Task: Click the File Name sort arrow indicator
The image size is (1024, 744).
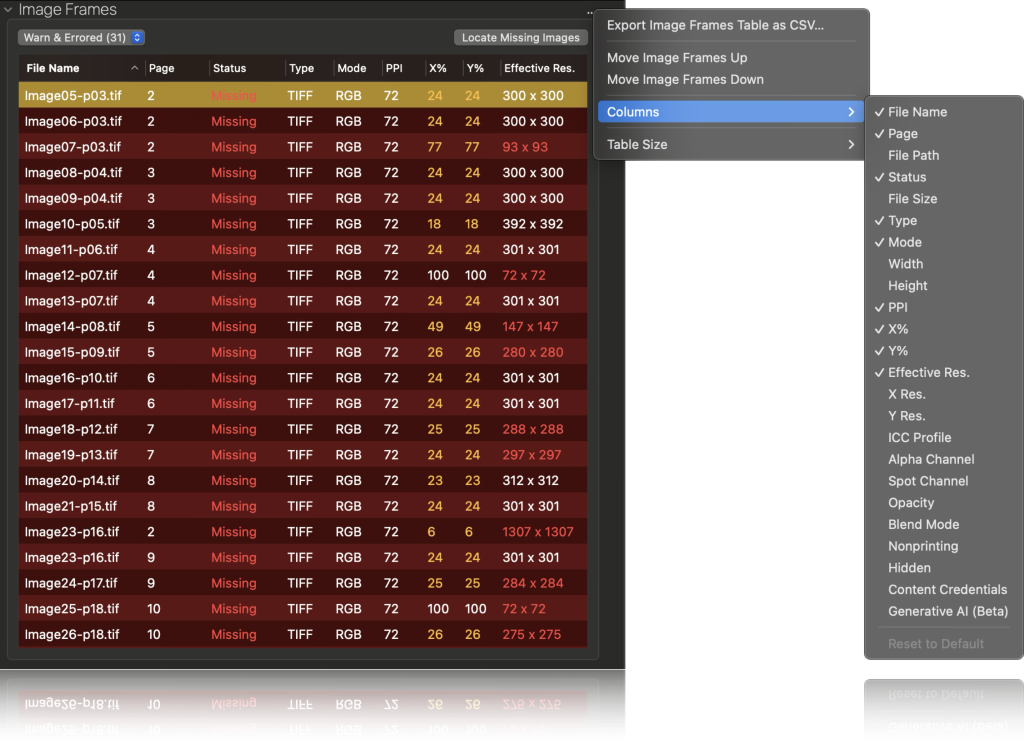Action: pyautogui.click(x=134, y=68)
